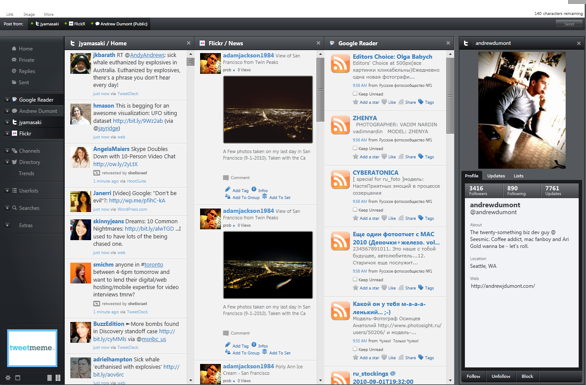Open Tags for Editors Choice: Olga Babych
This screenshot has height=385, width=586.
point(426,102)
